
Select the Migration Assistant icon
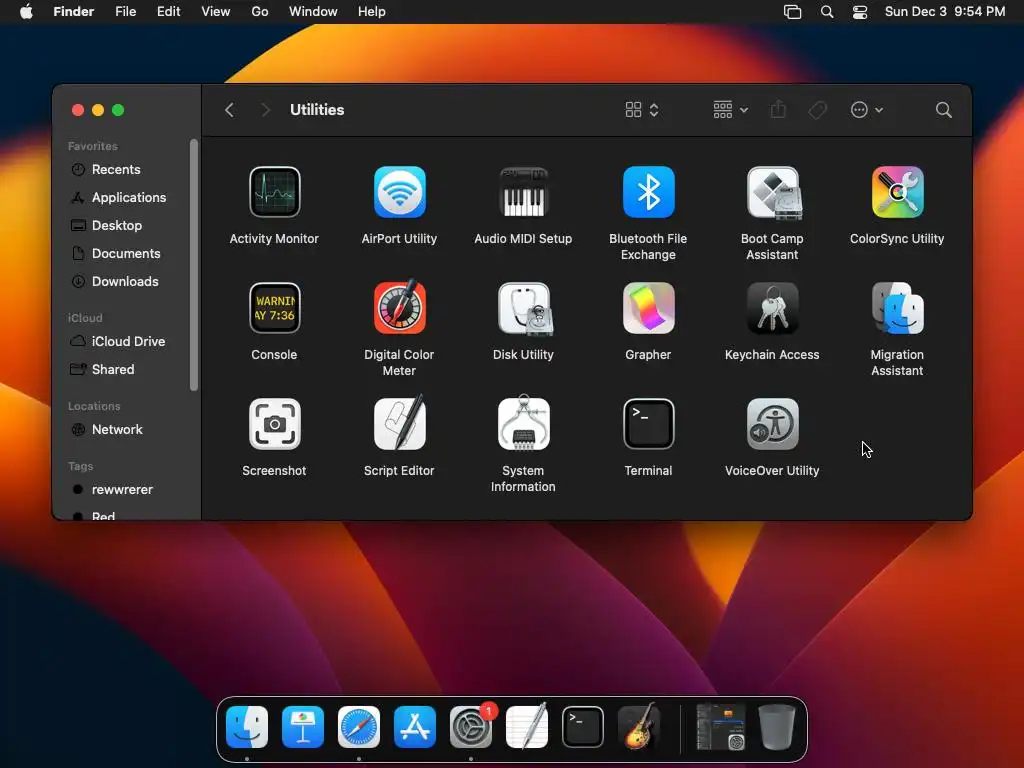point(897,308)
